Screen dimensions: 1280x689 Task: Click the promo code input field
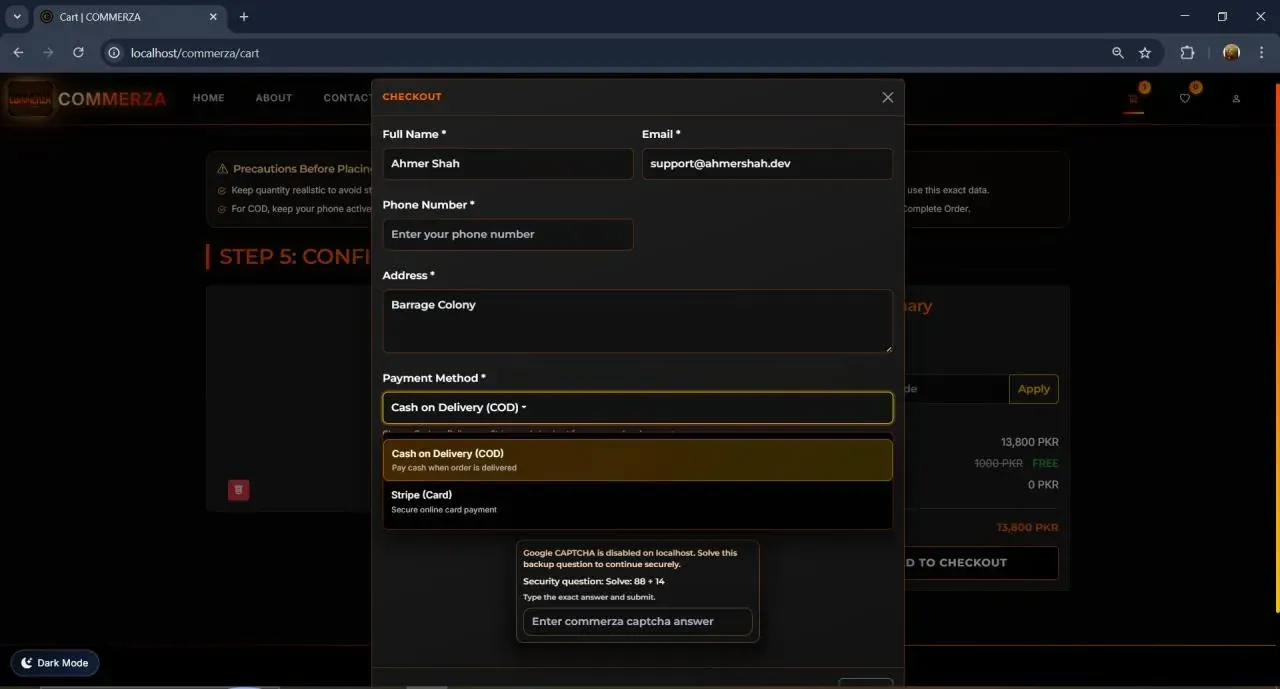click(955, 389)
